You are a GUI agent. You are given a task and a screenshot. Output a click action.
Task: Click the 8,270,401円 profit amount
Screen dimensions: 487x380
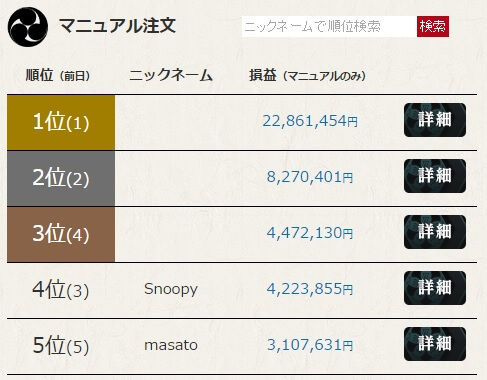coord(310,177)
